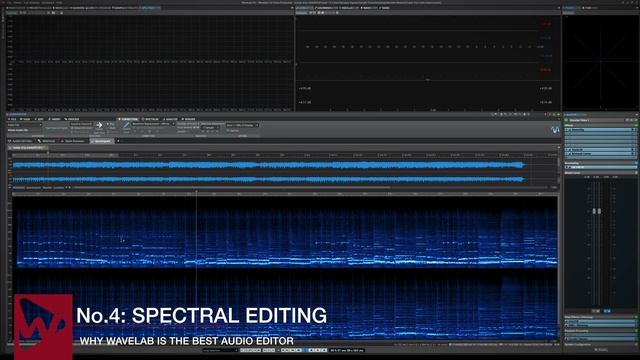This screenshot has height=360, width=640.
Task: Open the rightmost ribbon dropdown
Action: pos(242,125)
